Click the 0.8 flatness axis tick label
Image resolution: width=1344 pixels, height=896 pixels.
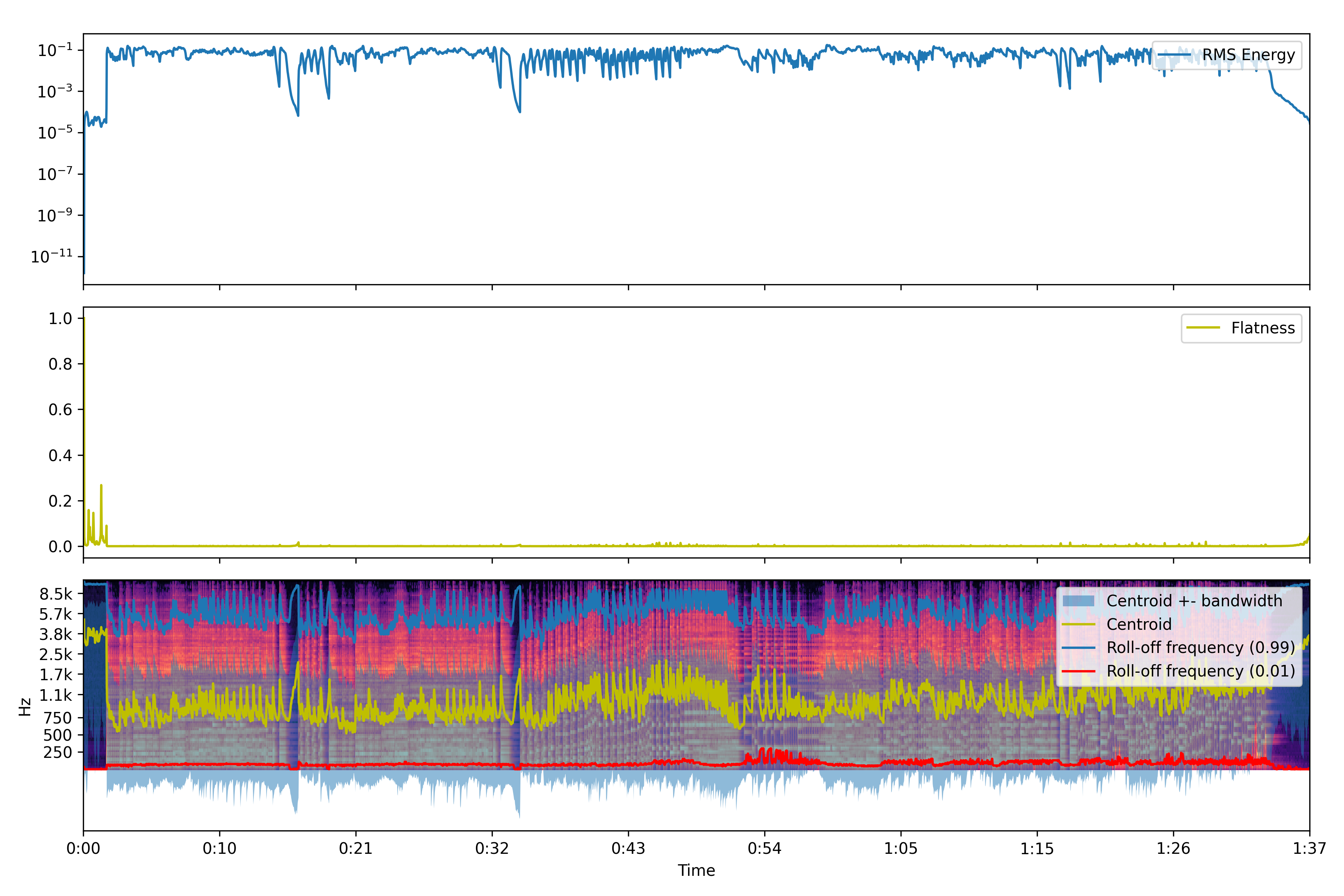coord(60,364)
